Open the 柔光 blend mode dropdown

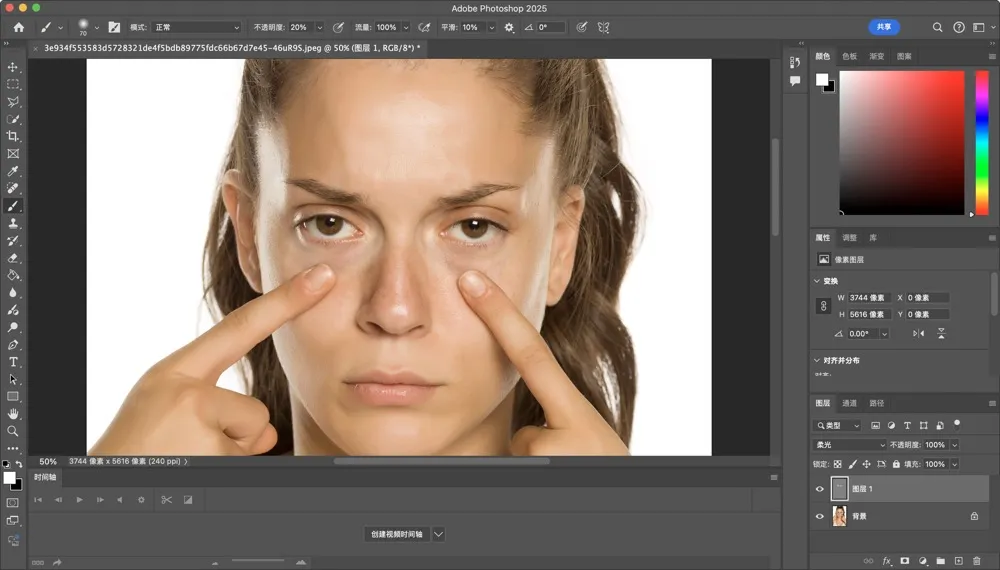(850, 445)
